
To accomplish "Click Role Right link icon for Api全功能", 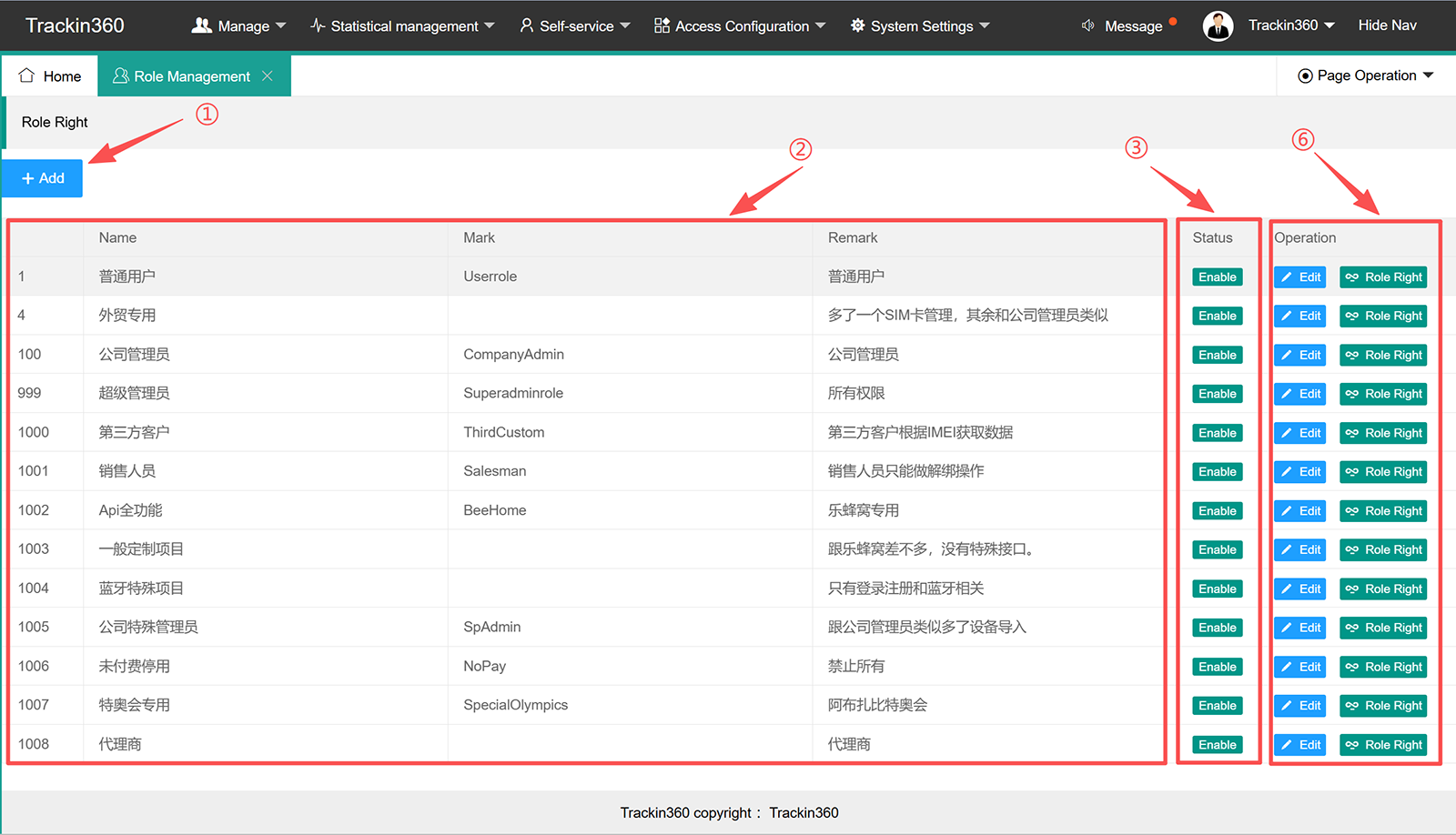I will [1352, 511].
